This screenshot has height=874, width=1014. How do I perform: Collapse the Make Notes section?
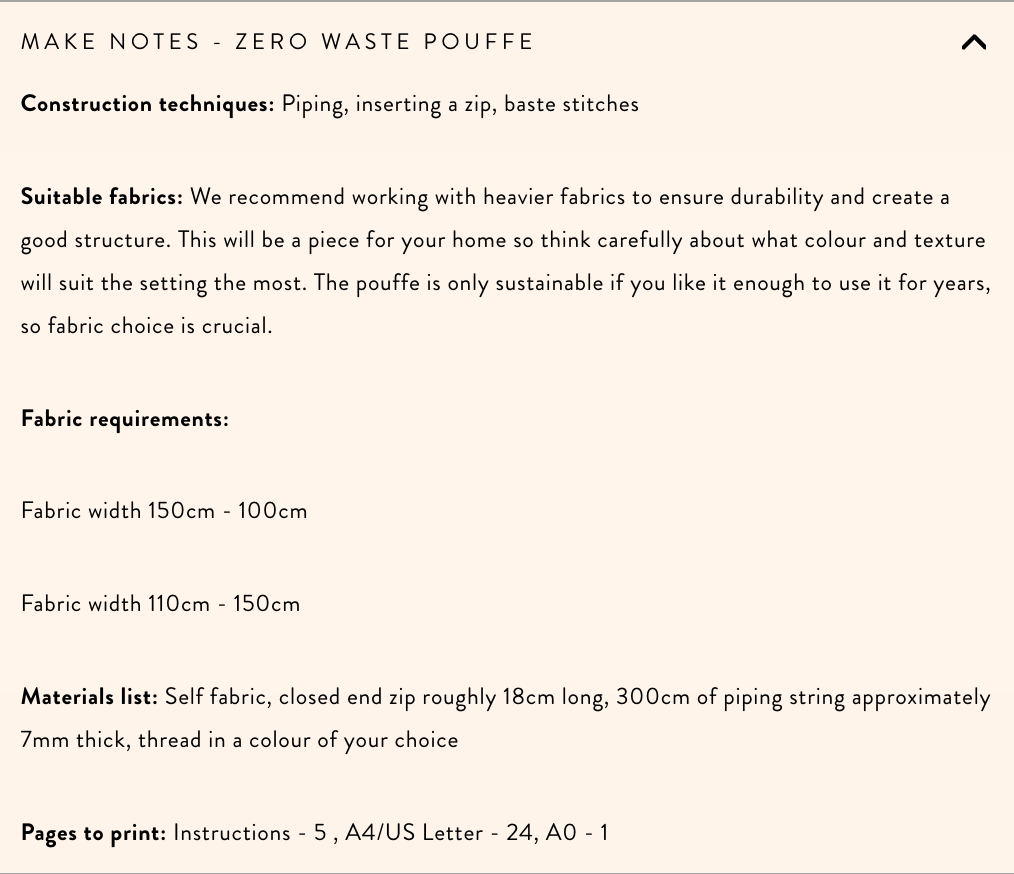point(973,42)
